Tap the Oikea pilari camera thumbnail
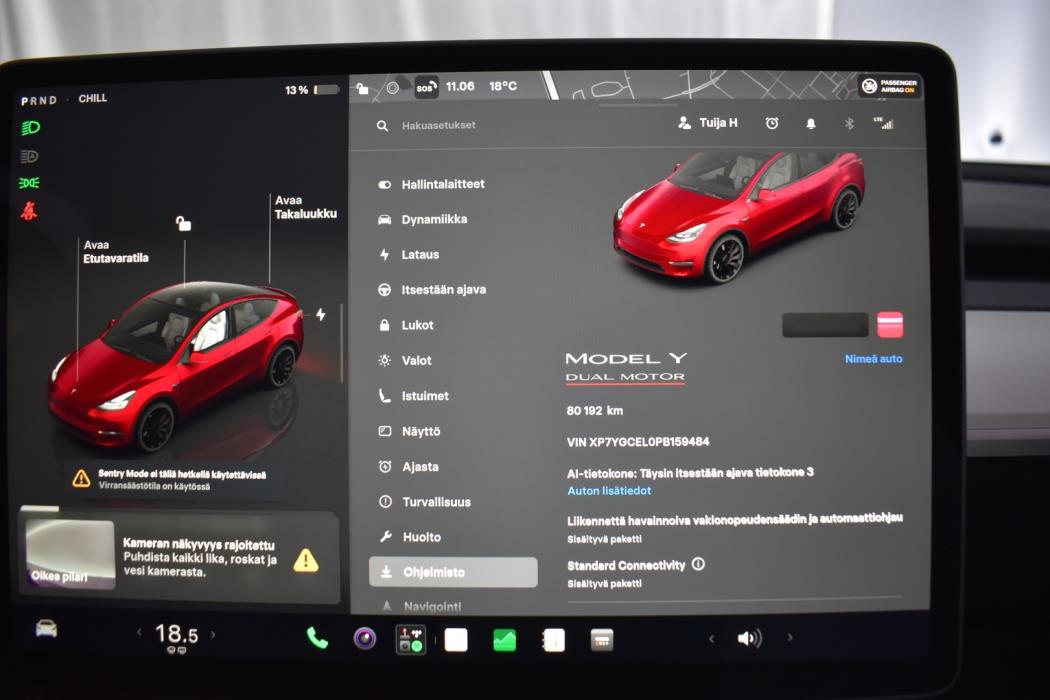Screen dimensions: 1050x700 (70, 553)
